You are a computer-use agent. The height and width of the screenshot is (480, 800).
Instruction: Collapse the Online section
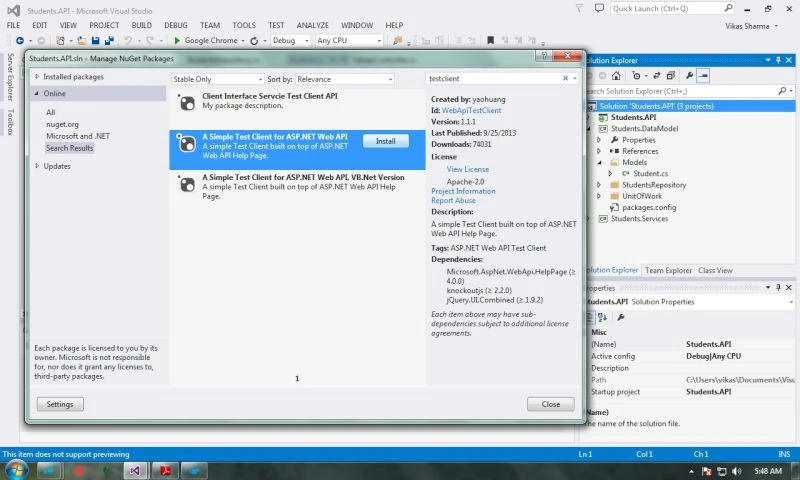37,93
